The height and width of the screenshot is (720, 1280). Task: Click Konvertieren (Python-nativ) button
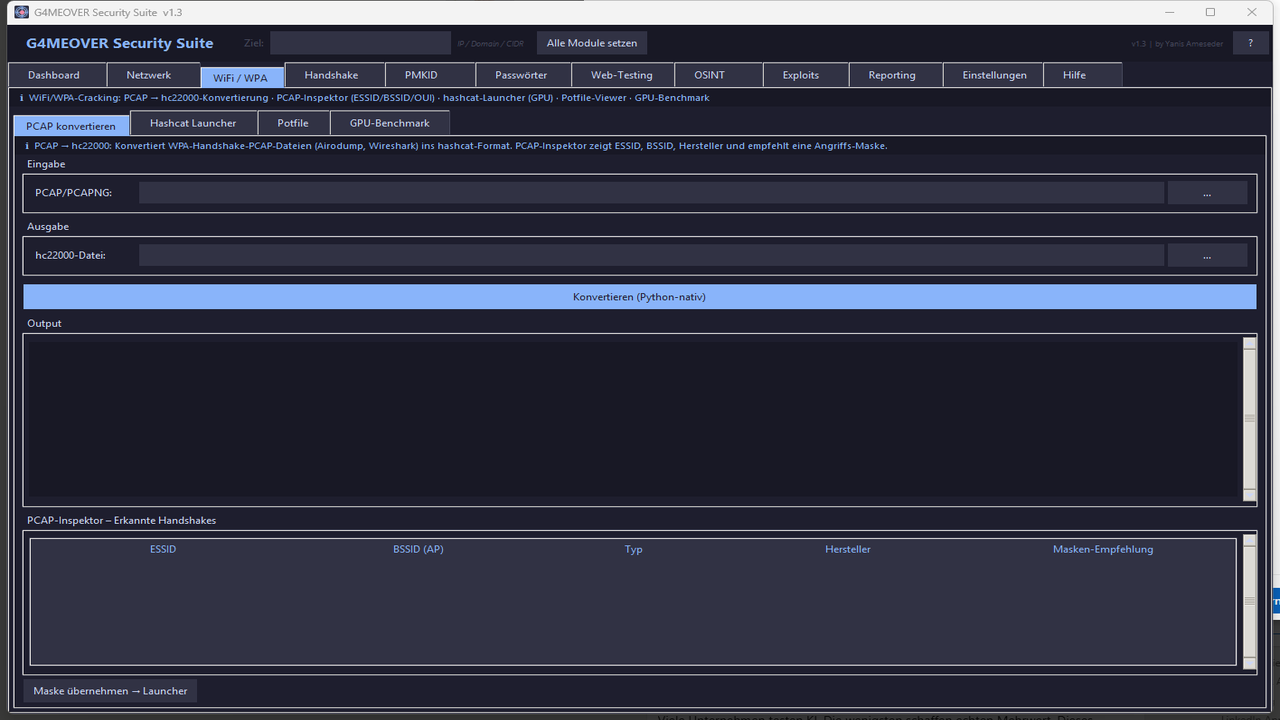640,297
